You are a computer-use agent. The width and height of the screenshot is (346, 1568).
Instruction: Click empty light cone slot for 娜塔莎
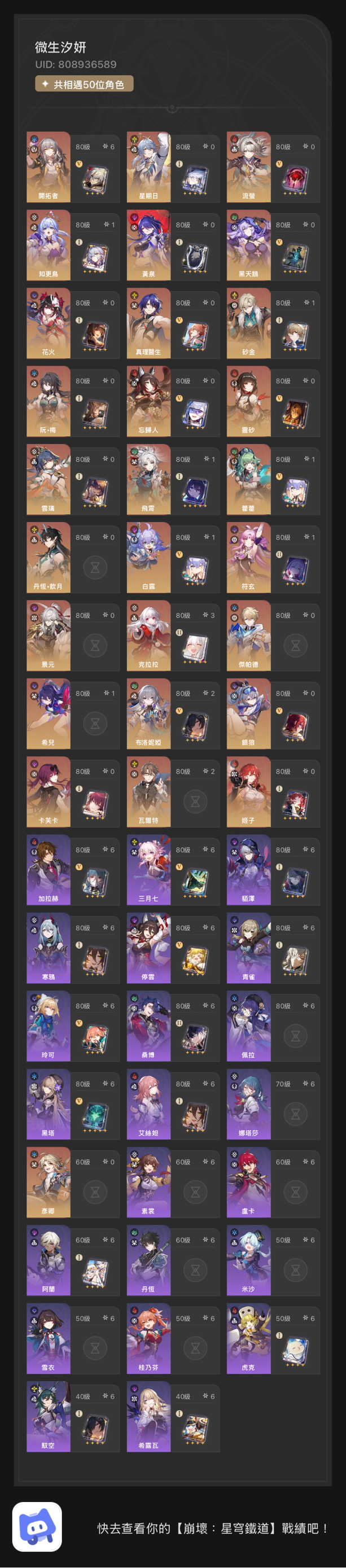tap(295, 1114)
